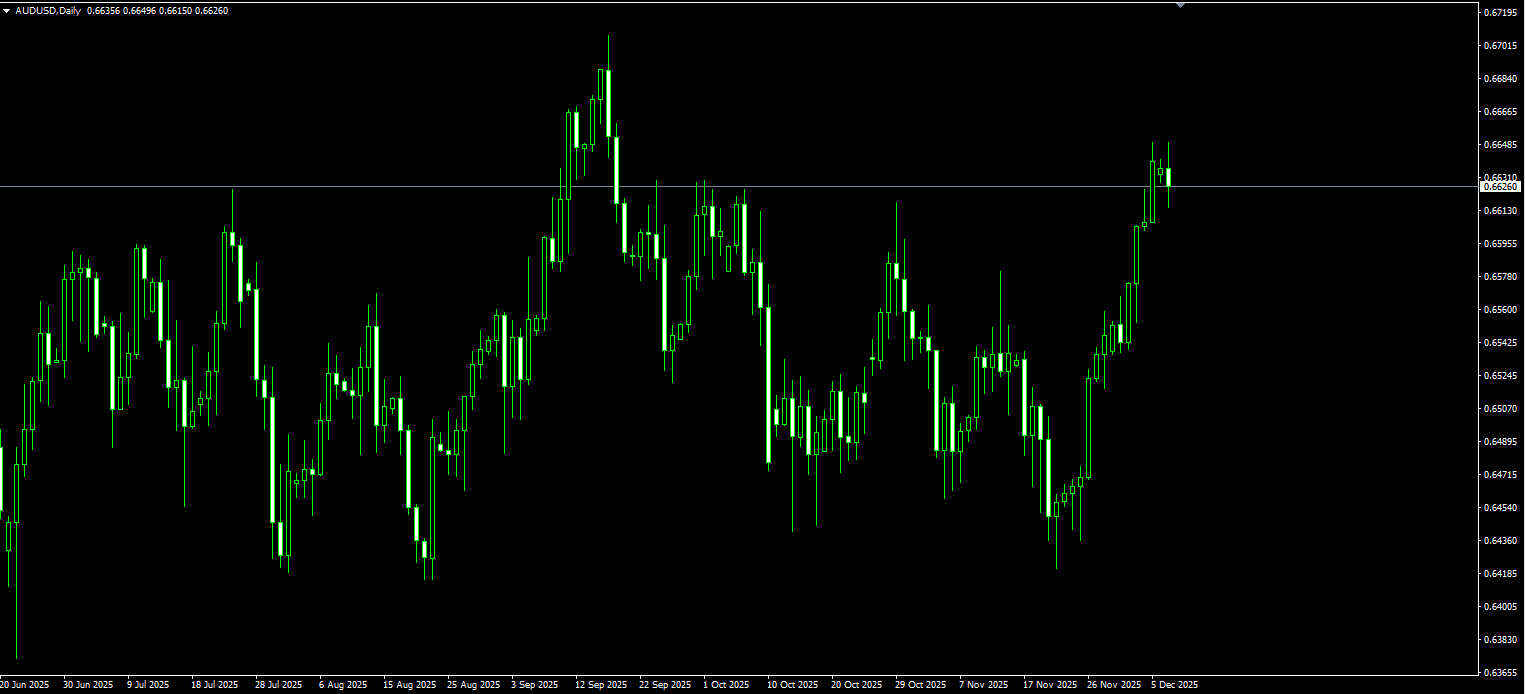Click the highlighted 0.66260 current price label
The width and height of the screenshot is (1525, 694).
(x=1500, y=187)
